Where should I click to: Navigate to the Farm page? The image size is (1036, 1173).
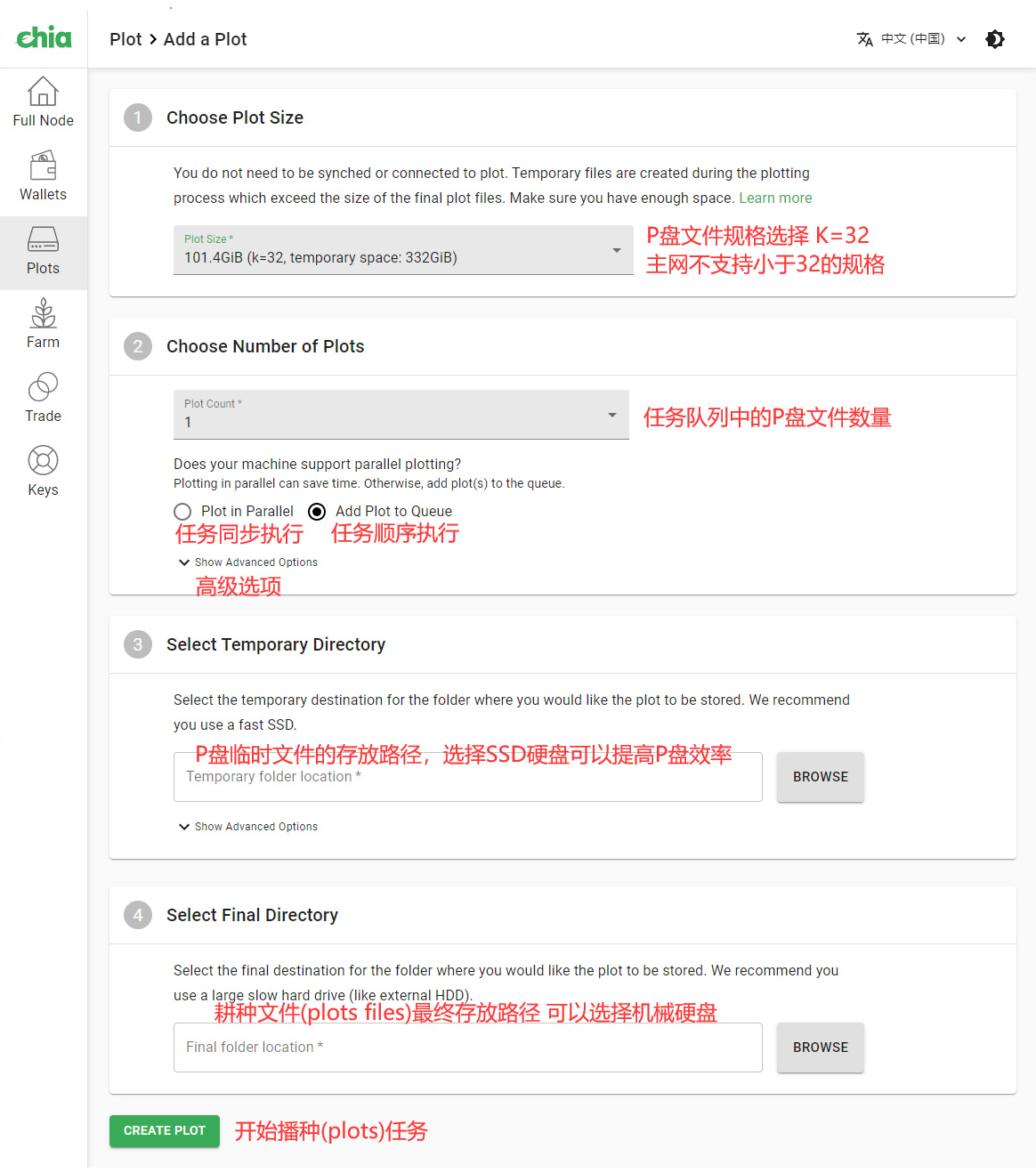click(x=43, y=325)
